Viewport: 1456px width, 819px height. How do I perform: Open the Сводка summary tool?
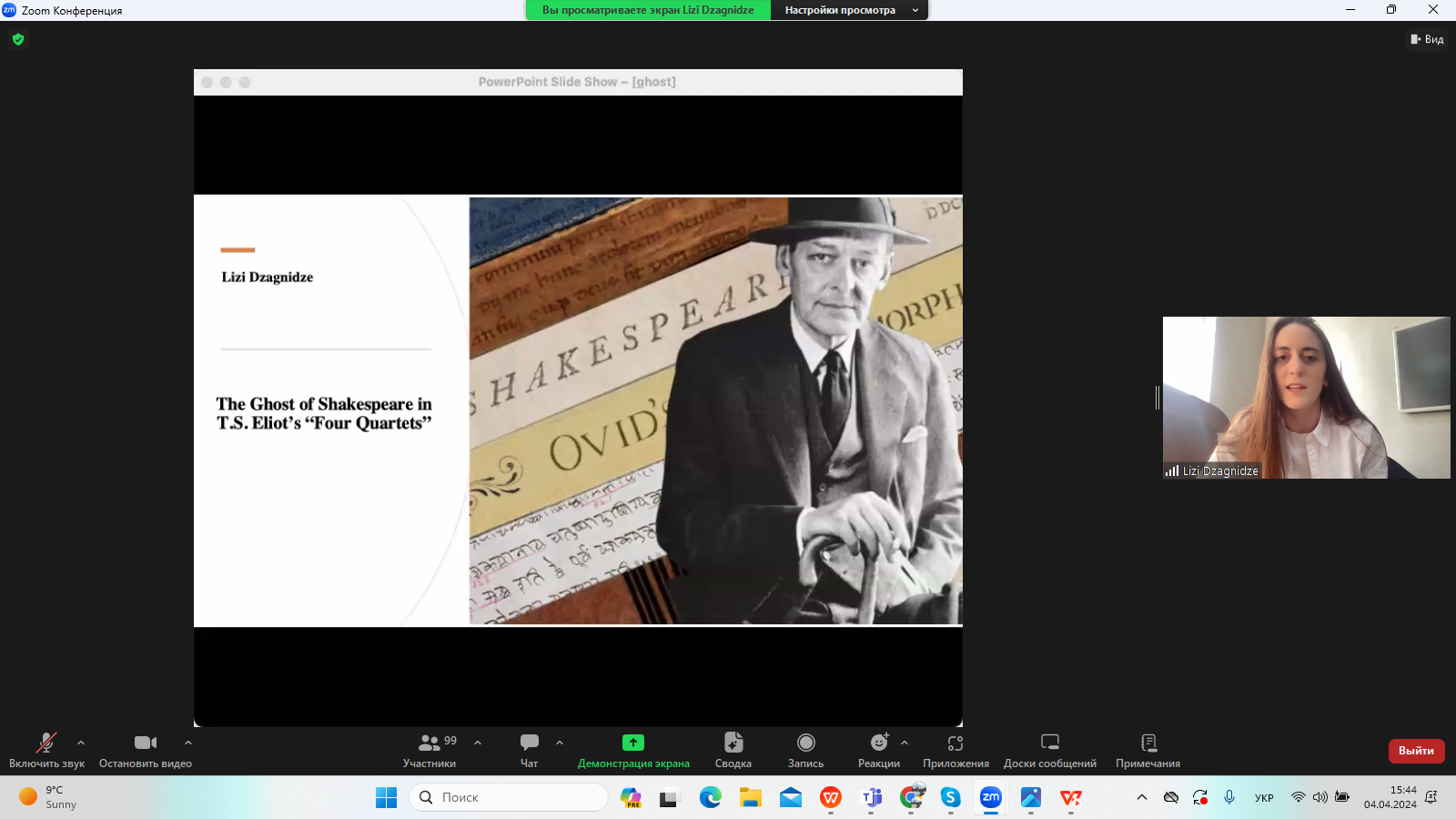pos(733,751)
